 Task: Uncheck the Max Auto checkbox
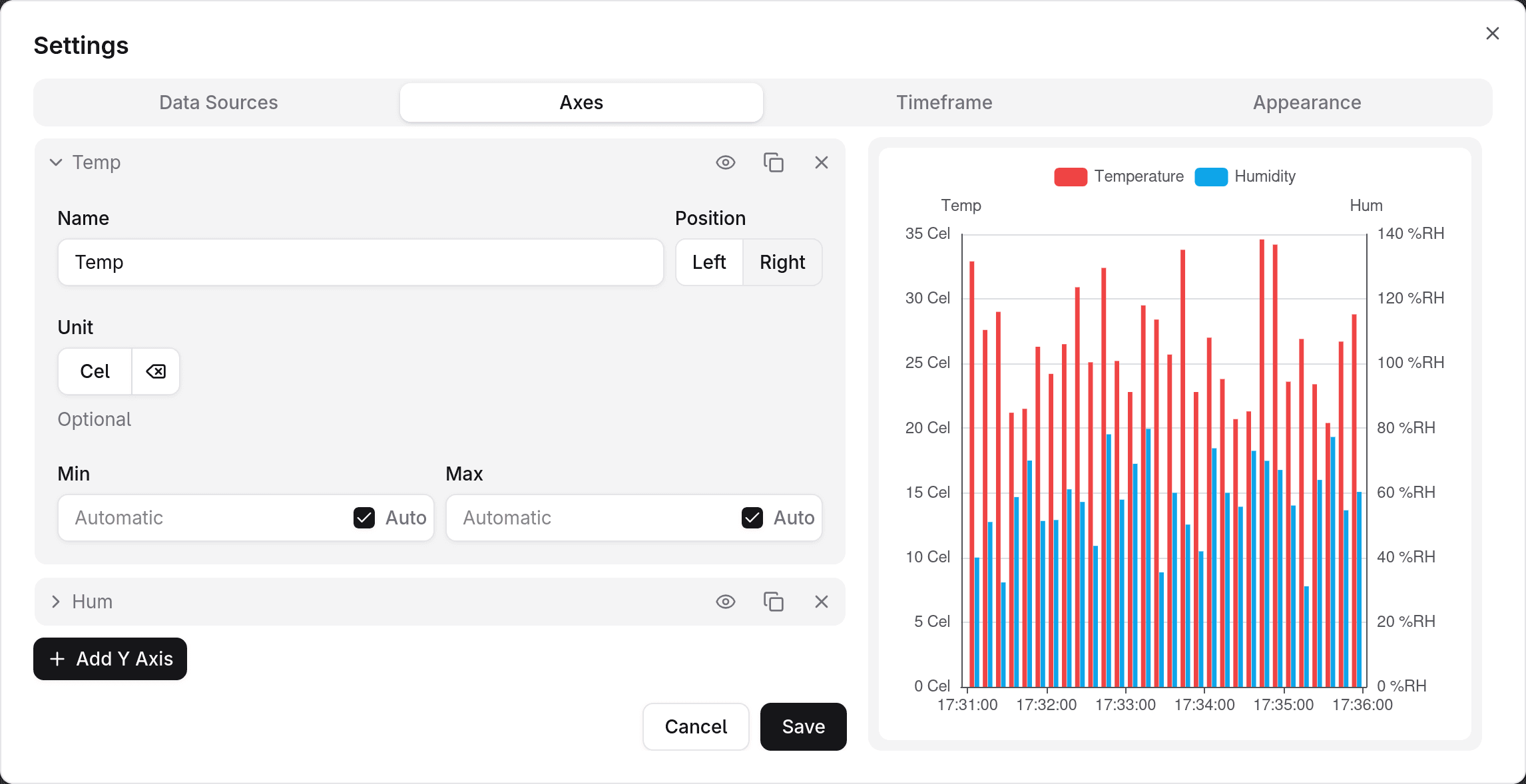(752, 518)
